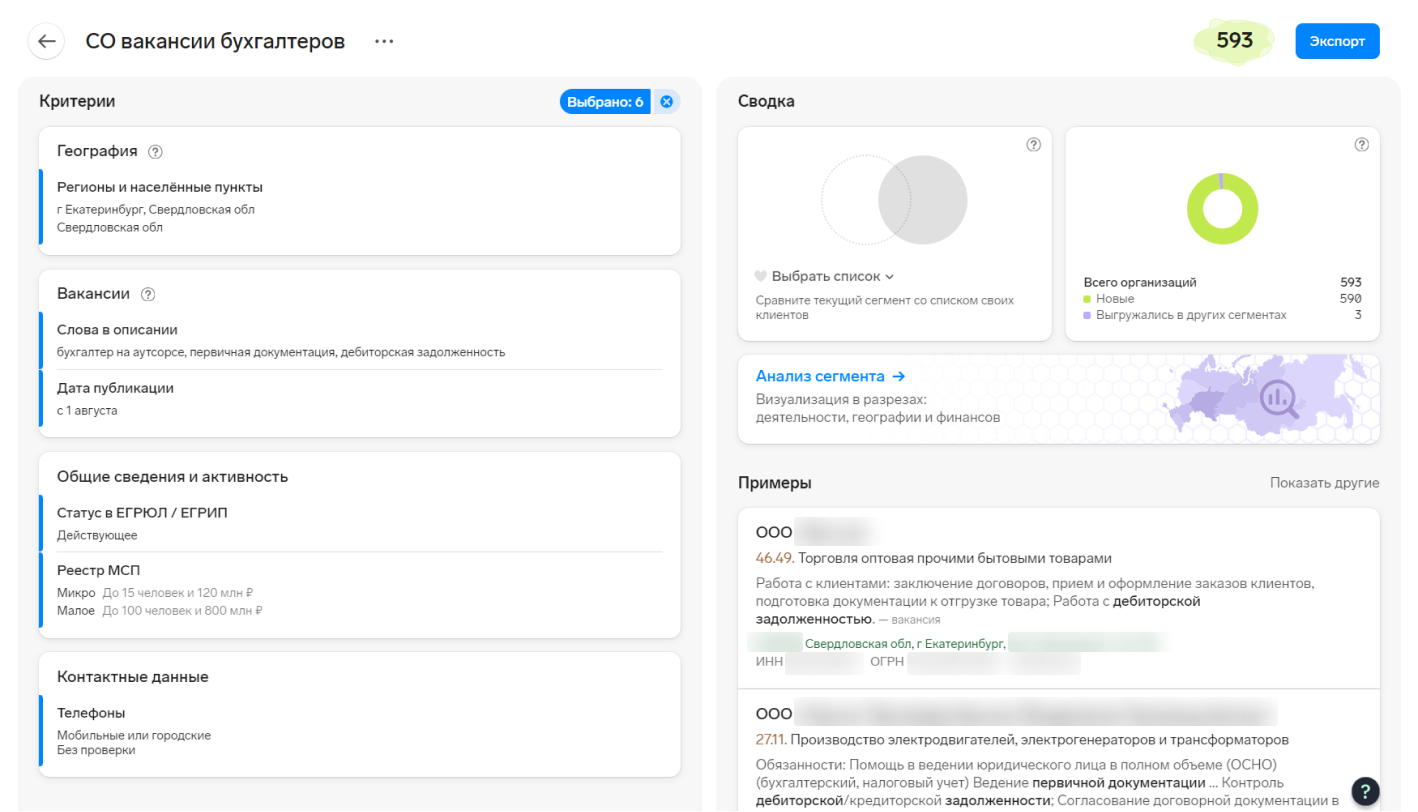Click OKVED code 46.49 activity line

[x=933, y=558]
